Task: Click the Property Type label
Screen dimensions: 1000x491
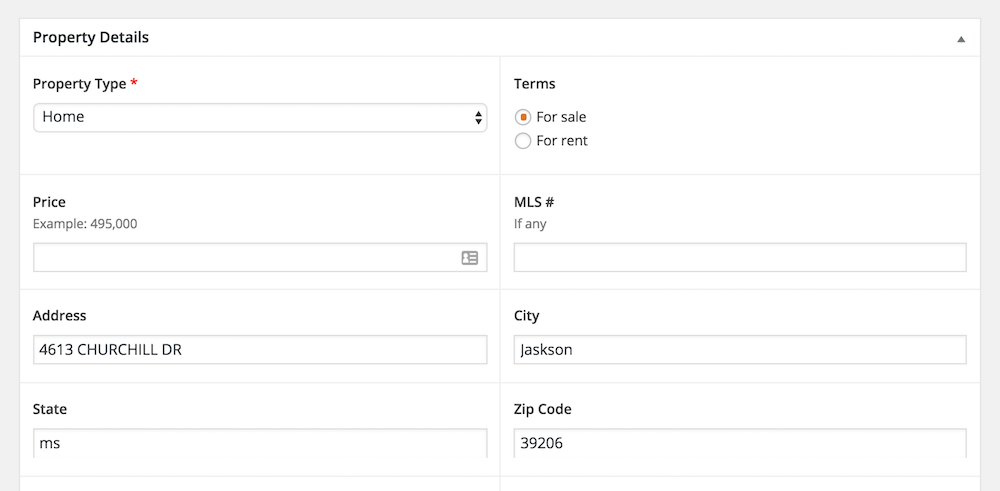Action: 80,84
